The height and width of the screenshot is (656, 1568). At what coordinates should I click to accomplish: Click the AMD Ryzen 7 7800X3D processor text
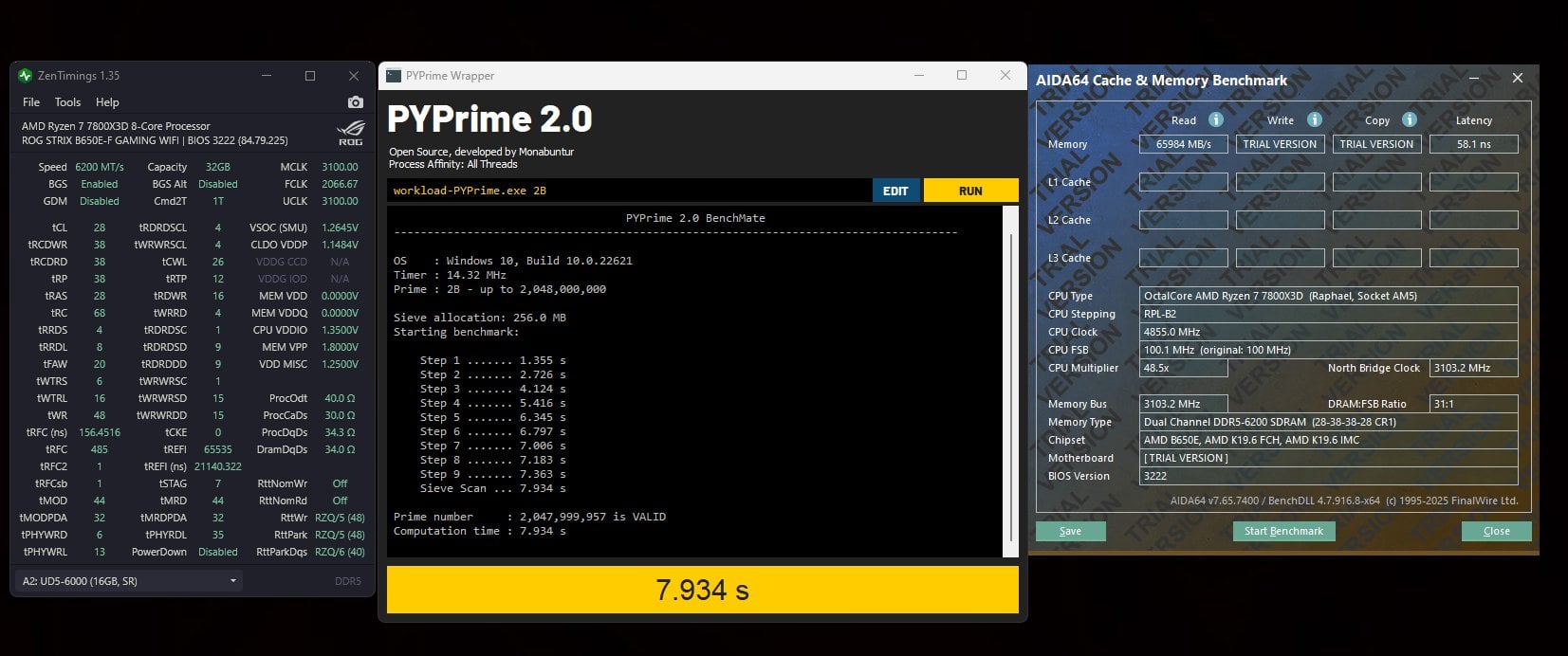[116, 126]
